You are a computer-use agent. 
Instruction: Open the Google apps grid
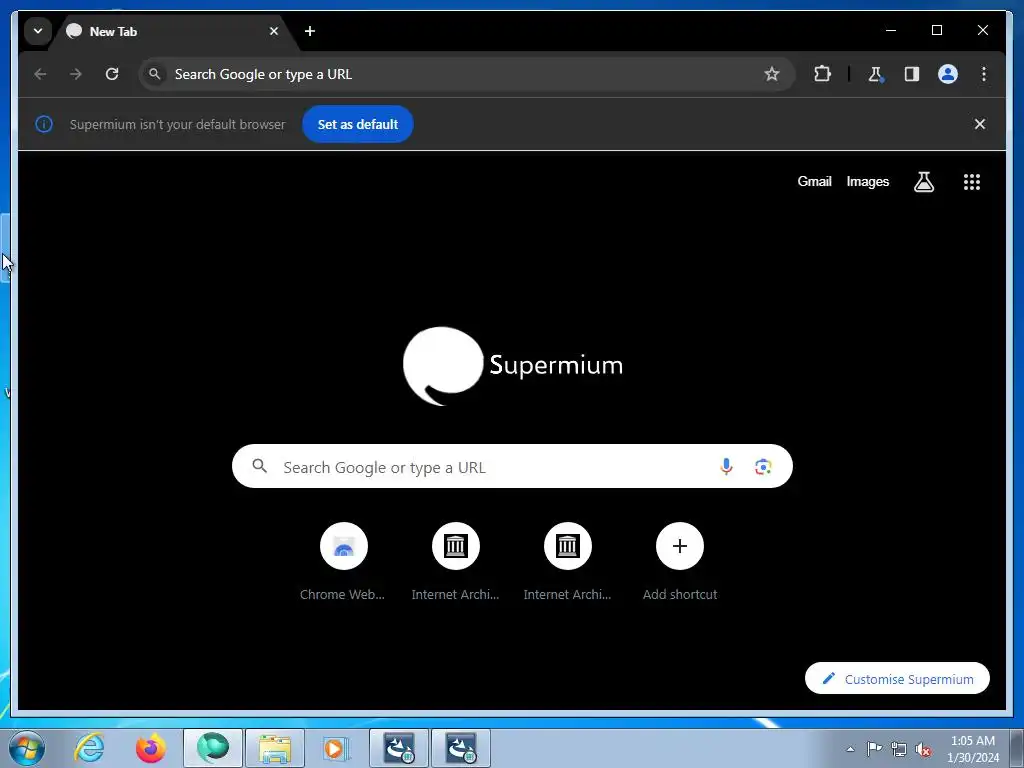click(x=972, y=182)
